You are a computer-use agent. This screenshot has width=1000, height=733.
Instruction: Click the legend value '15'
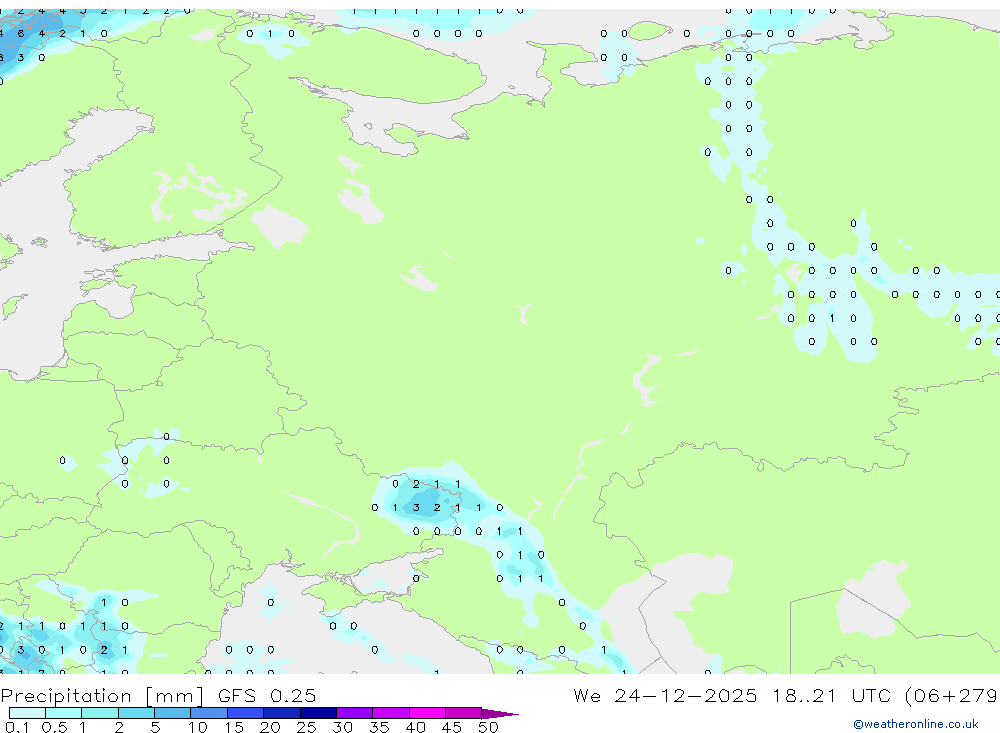tap(233, 727)
